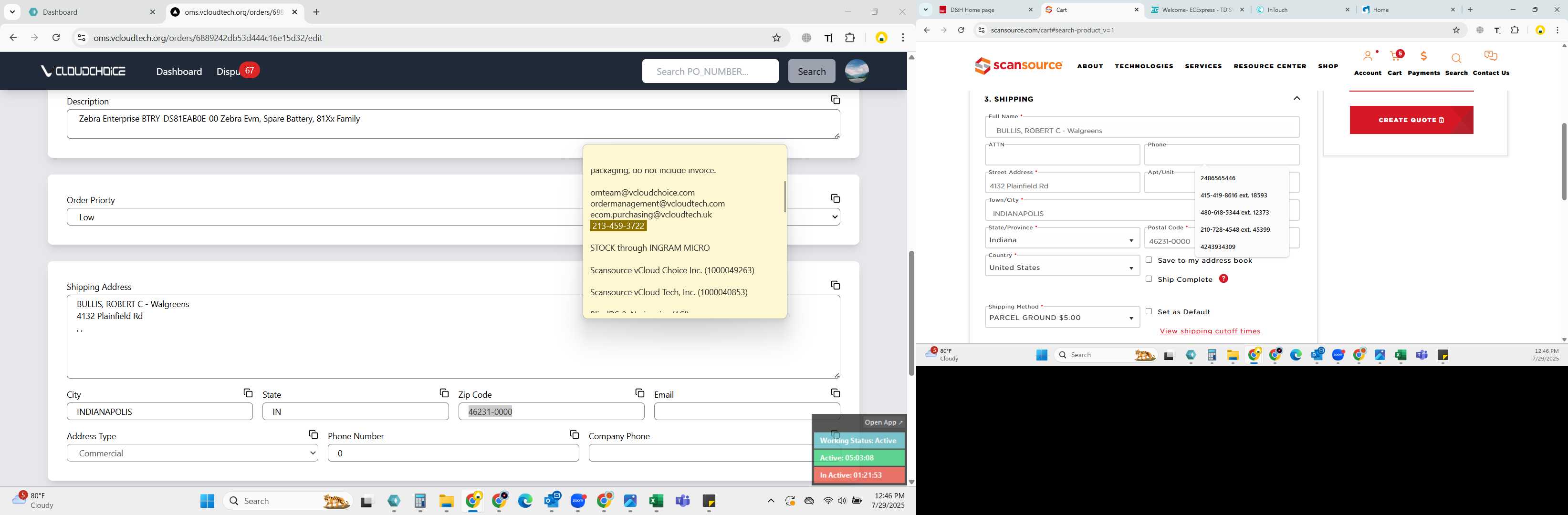Screen dimensions: 1568x515
Task: Bookmark the OMS page with star icon
Action: [x=776, y=38]
